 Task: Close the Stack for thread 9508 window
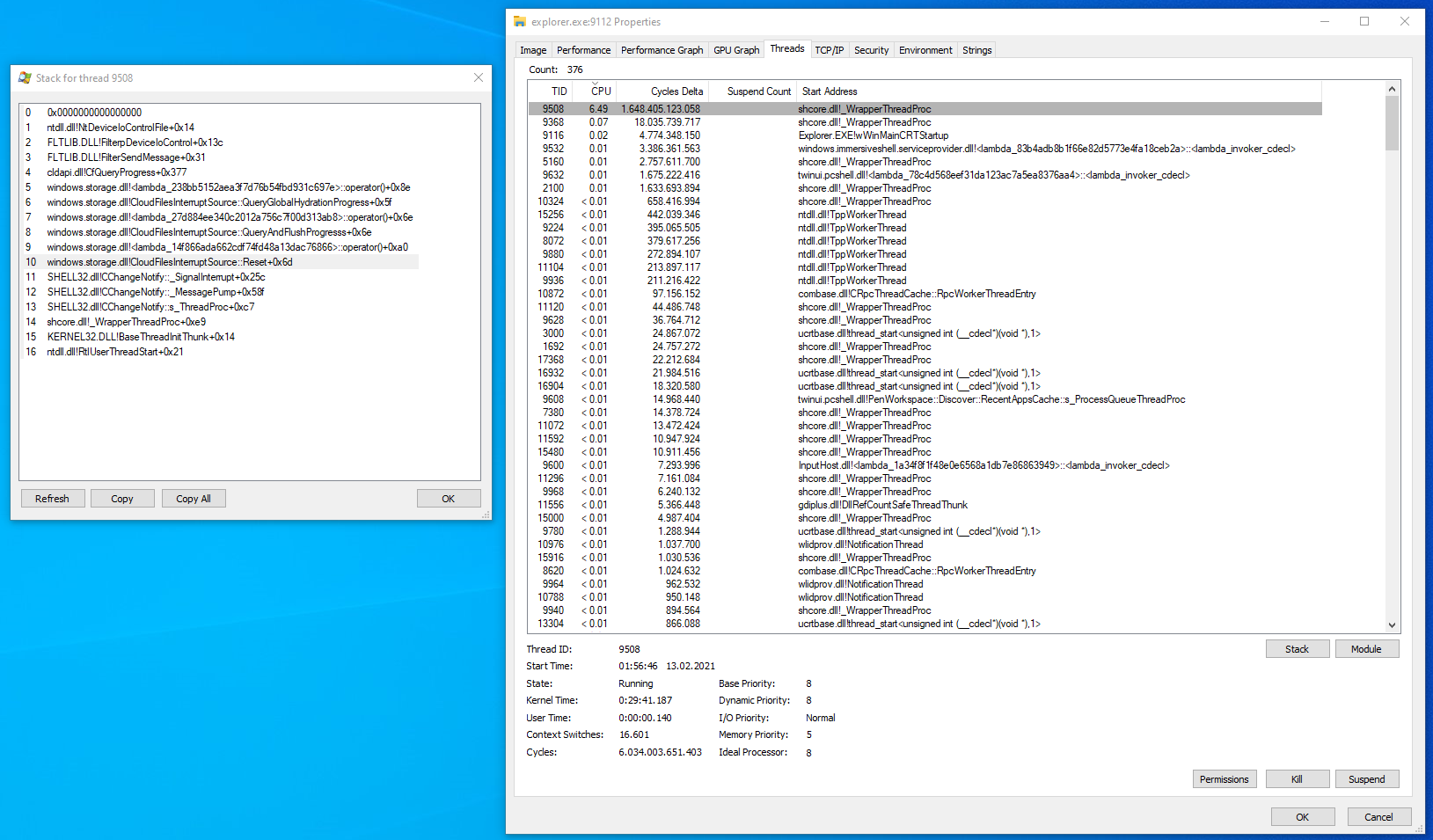(479, 78)
